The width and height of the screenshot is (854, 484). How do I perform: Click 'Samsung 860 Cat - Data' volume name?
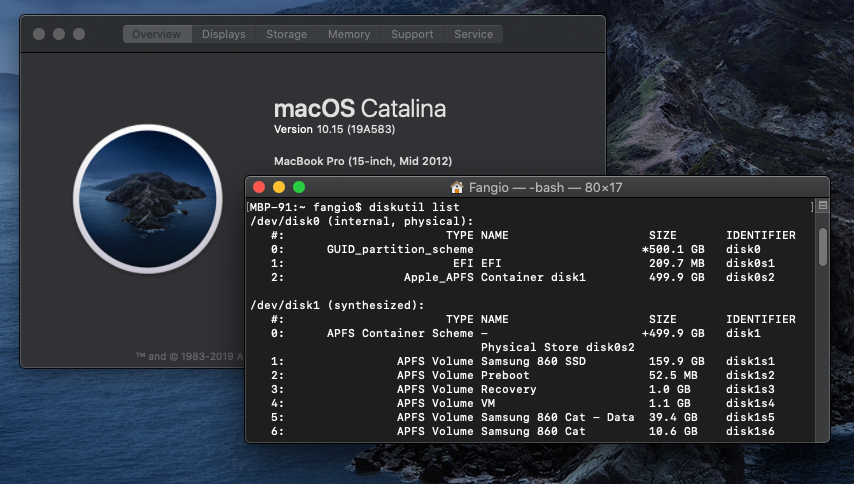tap(558, 418)
